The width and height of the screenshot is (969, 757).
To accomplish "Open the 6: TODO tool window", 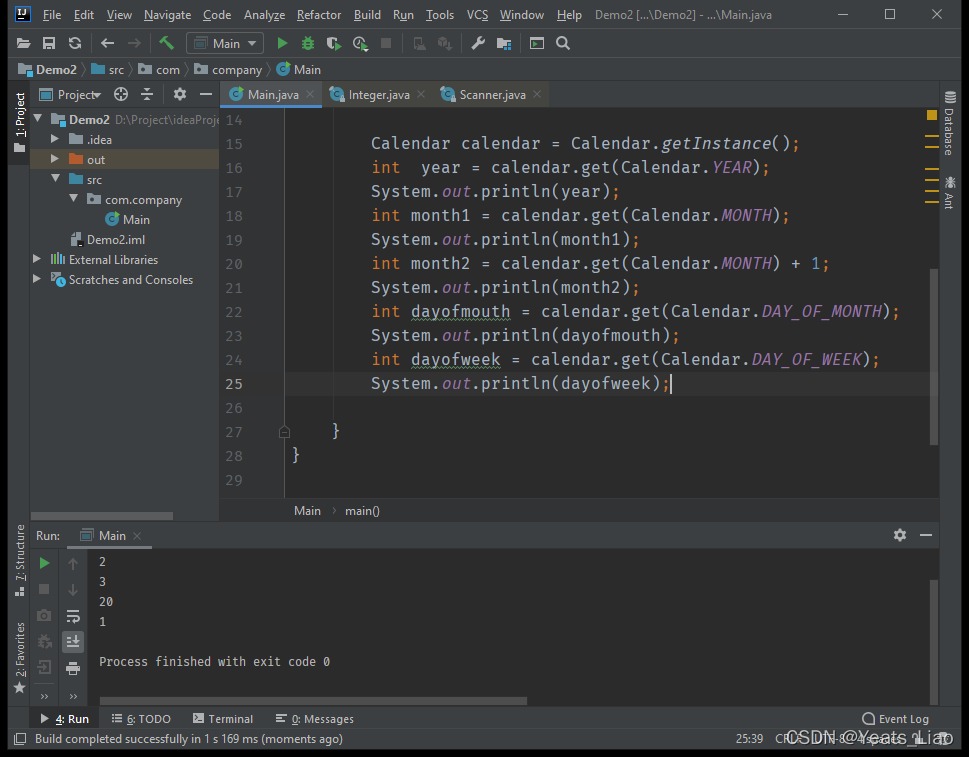I will [141, 719].
